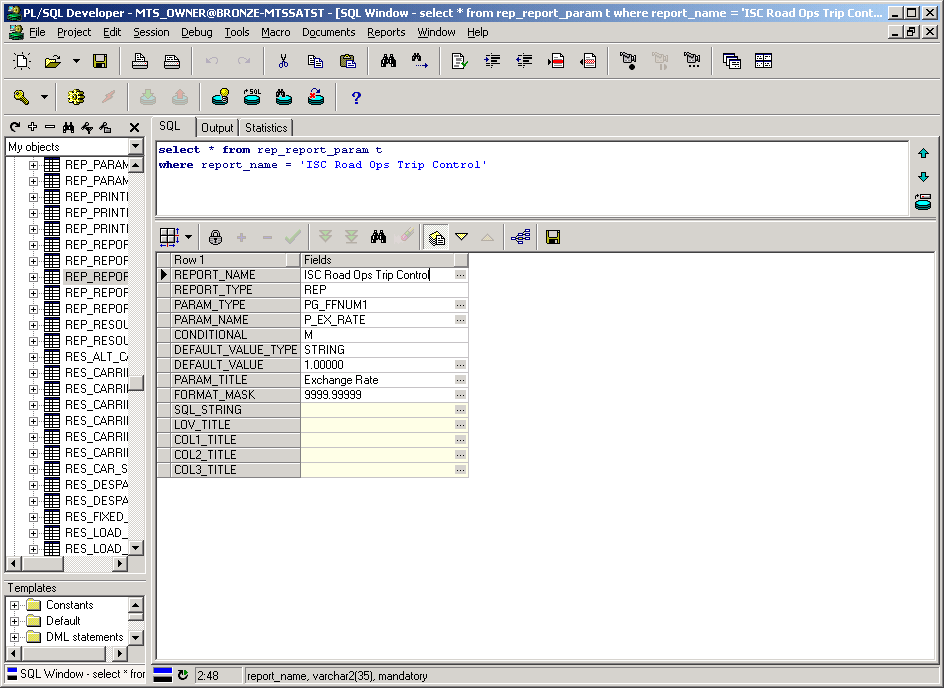Click the SQL Window entry in window list
Image resolution: width=944 pixels, height=688 pixels.
(76, 674)
